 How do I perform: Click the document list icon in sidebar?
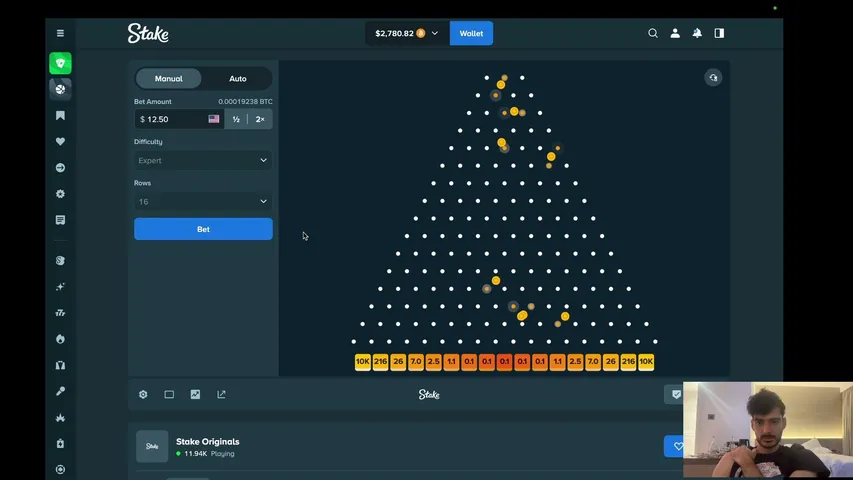[x=60, y=220]
